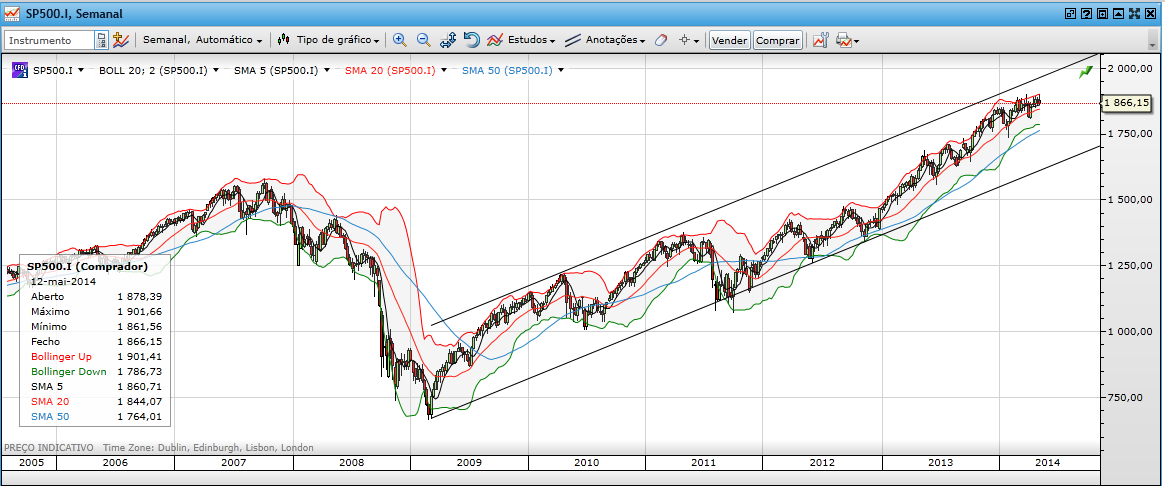Click the Fecho value 1 866,15 in data box
Image resolution: width=1165 pixels, height=486 pixels.
[140, 342]
